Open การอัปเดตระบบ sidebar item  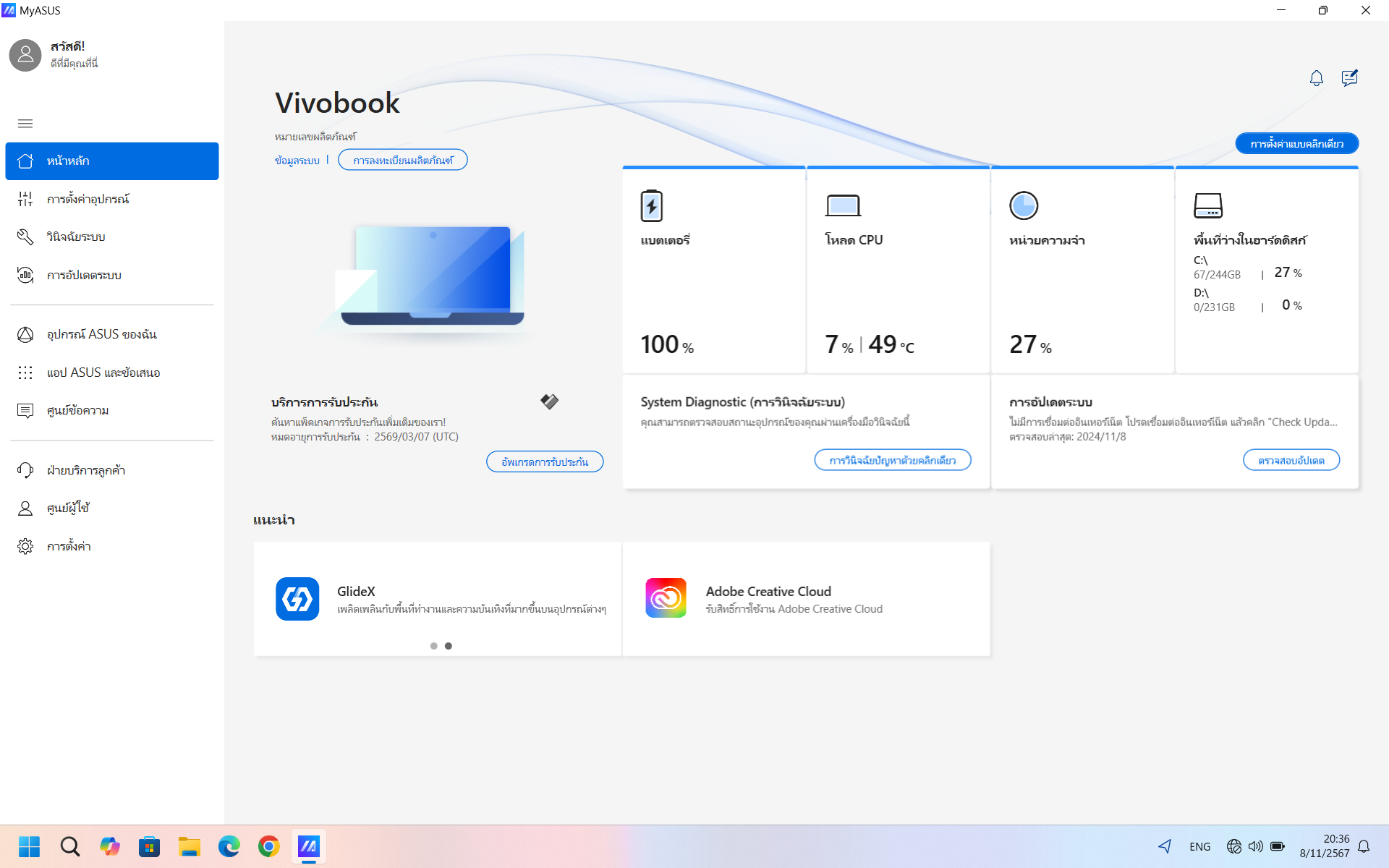pos(112,276)
